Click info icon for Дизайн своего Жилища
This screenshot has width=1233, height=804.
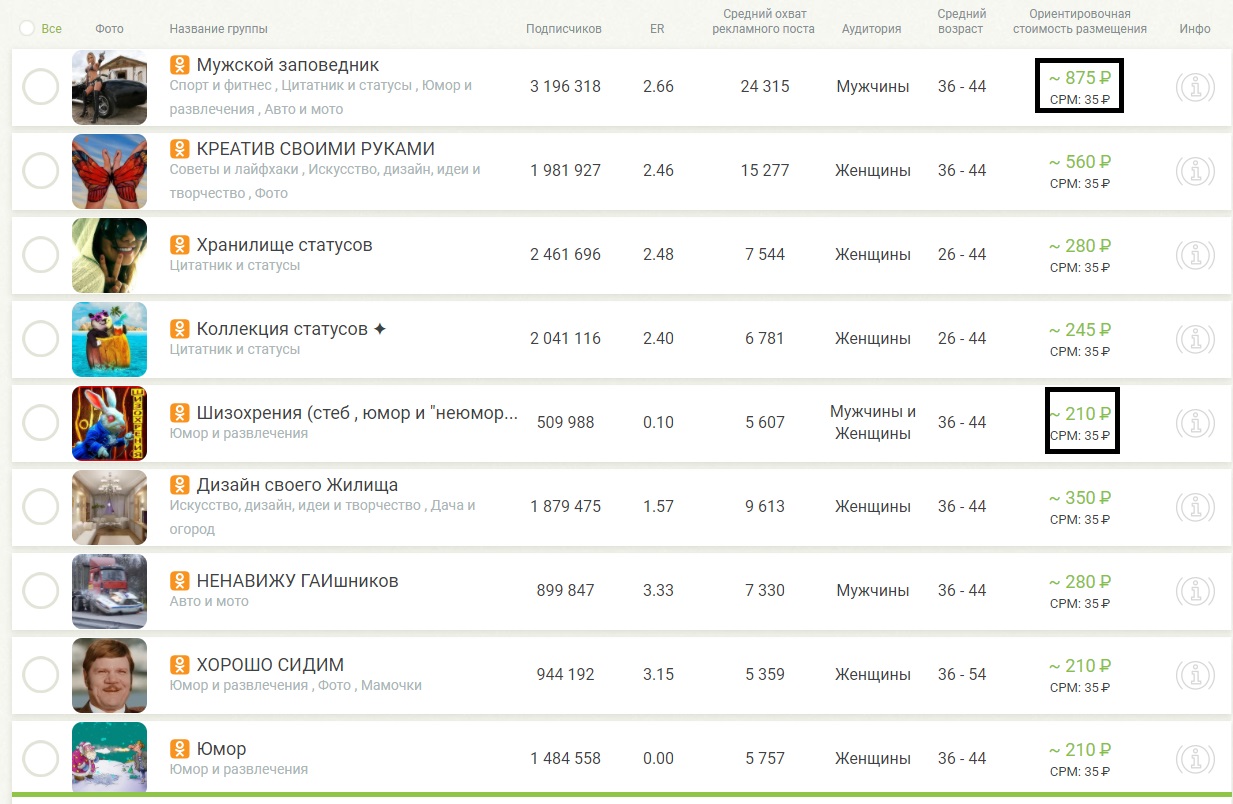click(x=1195, y=507)
